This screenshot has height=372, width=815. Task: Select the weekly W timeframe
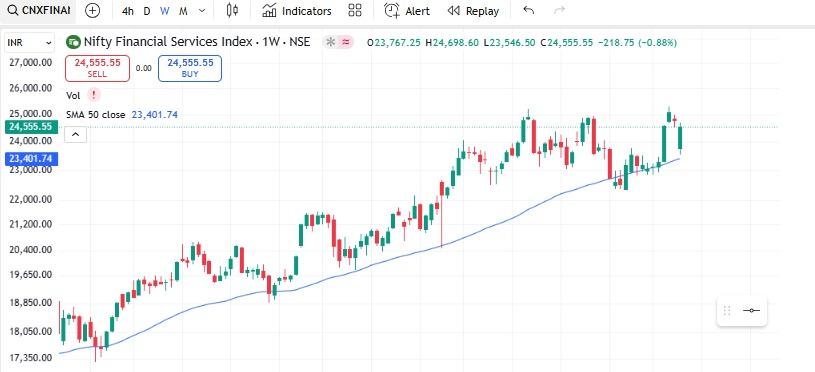(165, 11)
